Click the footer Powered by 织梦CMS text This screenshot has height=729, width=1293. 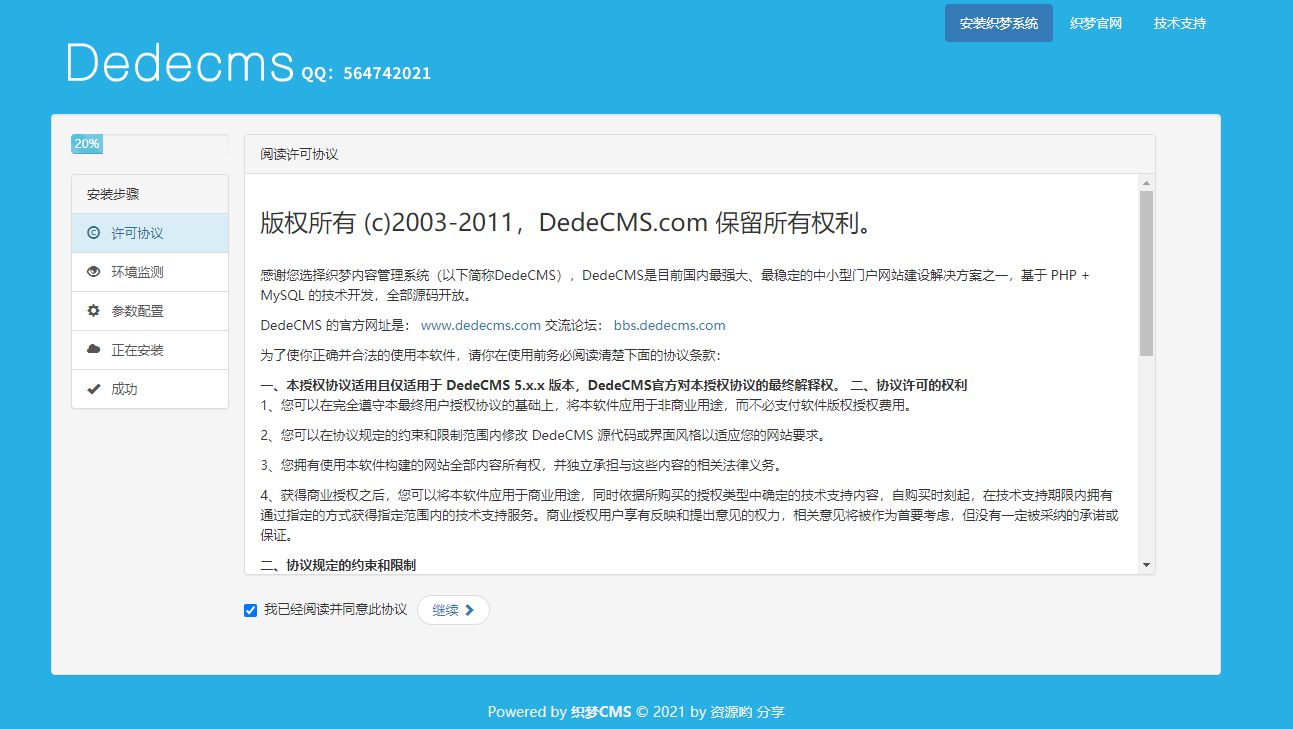560,712
